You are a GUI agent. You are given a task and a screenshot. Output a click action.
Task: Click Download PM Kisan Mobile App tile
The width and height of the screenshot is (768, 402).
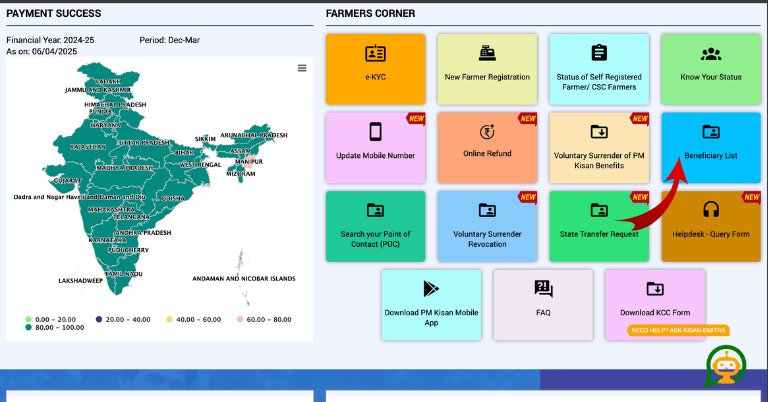431,305
